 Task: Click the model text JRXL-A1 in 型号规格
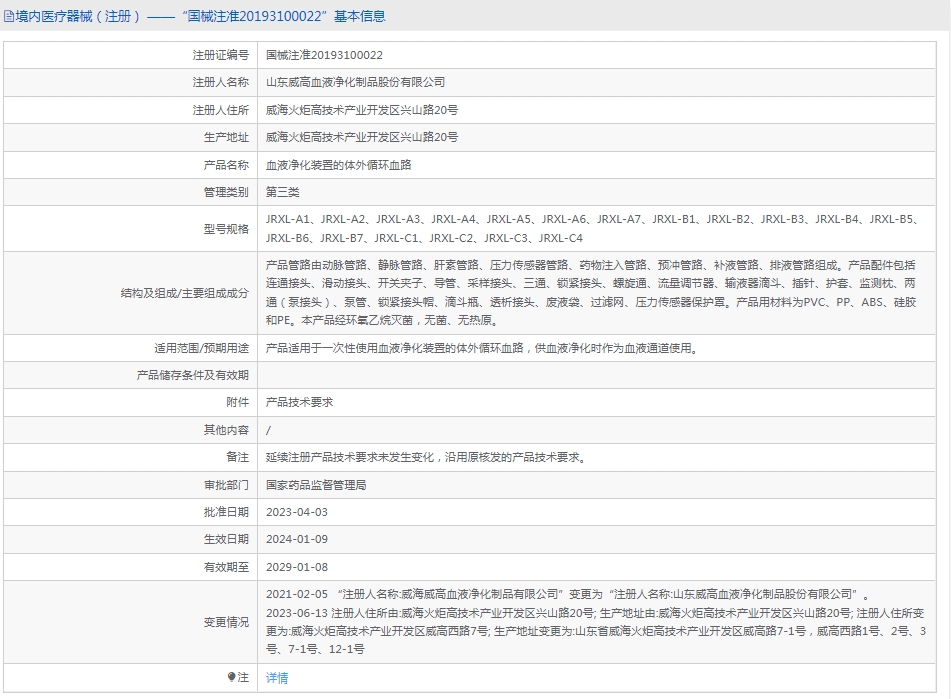(x=288, y=219)
